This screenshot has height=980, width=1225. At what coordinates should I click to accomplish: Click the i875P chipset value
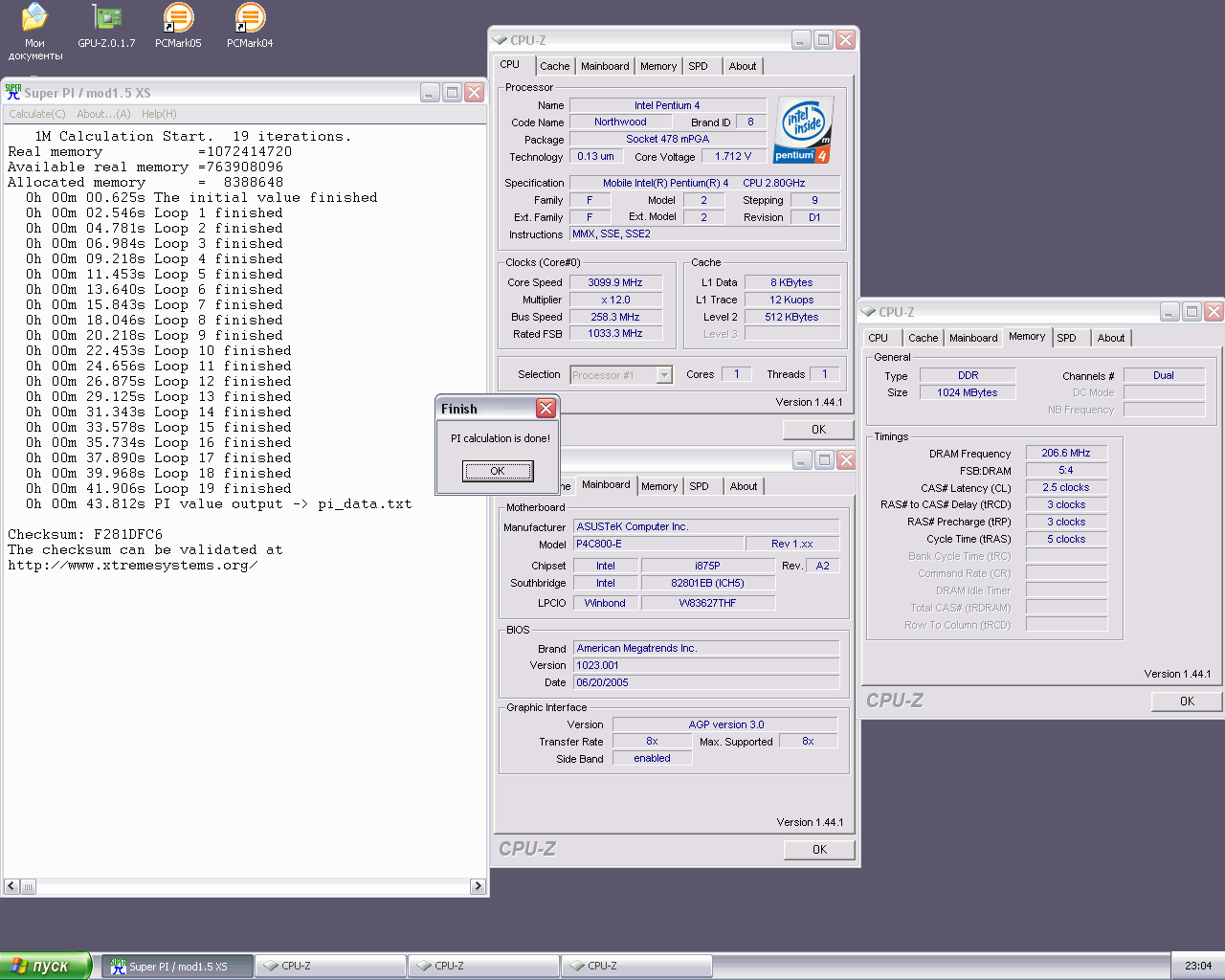click(x=708, y=566)
